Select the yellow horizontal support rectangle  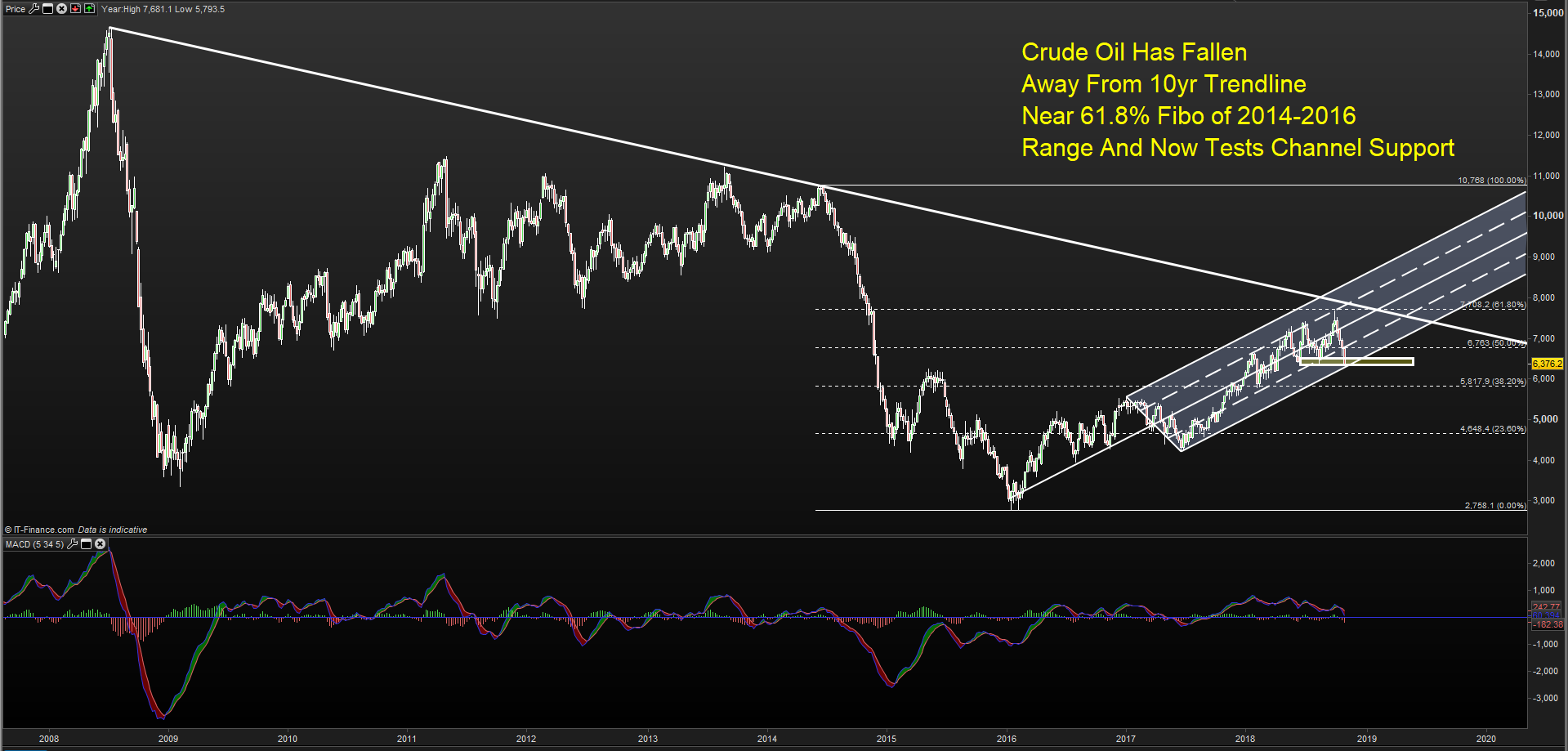point(1356,362)
